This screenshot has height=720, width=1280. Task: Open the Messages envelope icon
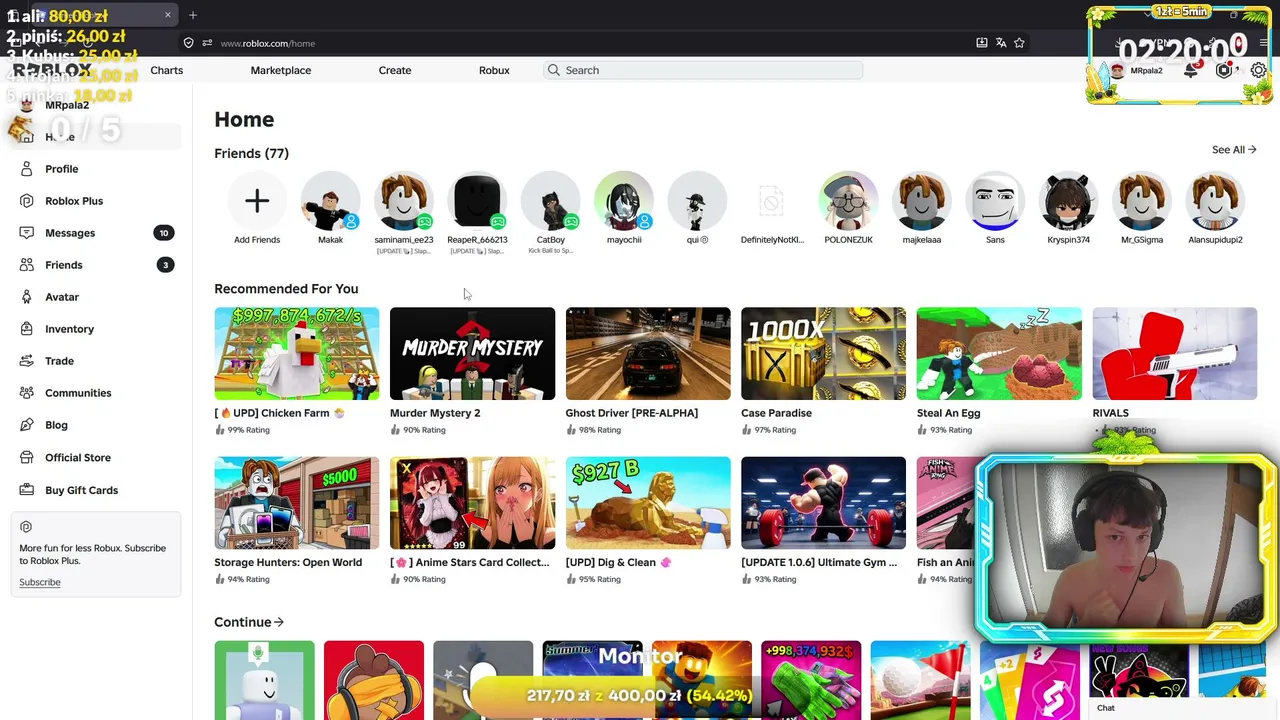(x=27, y=233)
